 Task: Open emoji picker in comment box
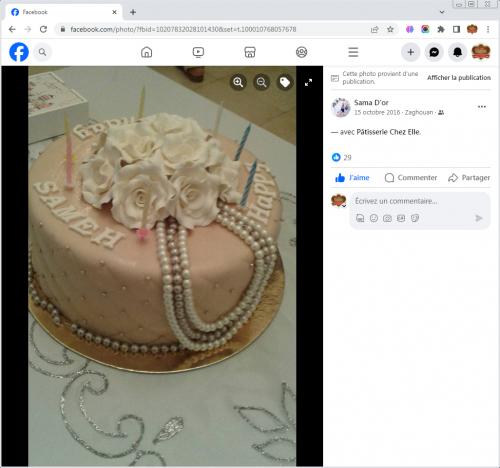pyautogui.click(x=374, y=218)
